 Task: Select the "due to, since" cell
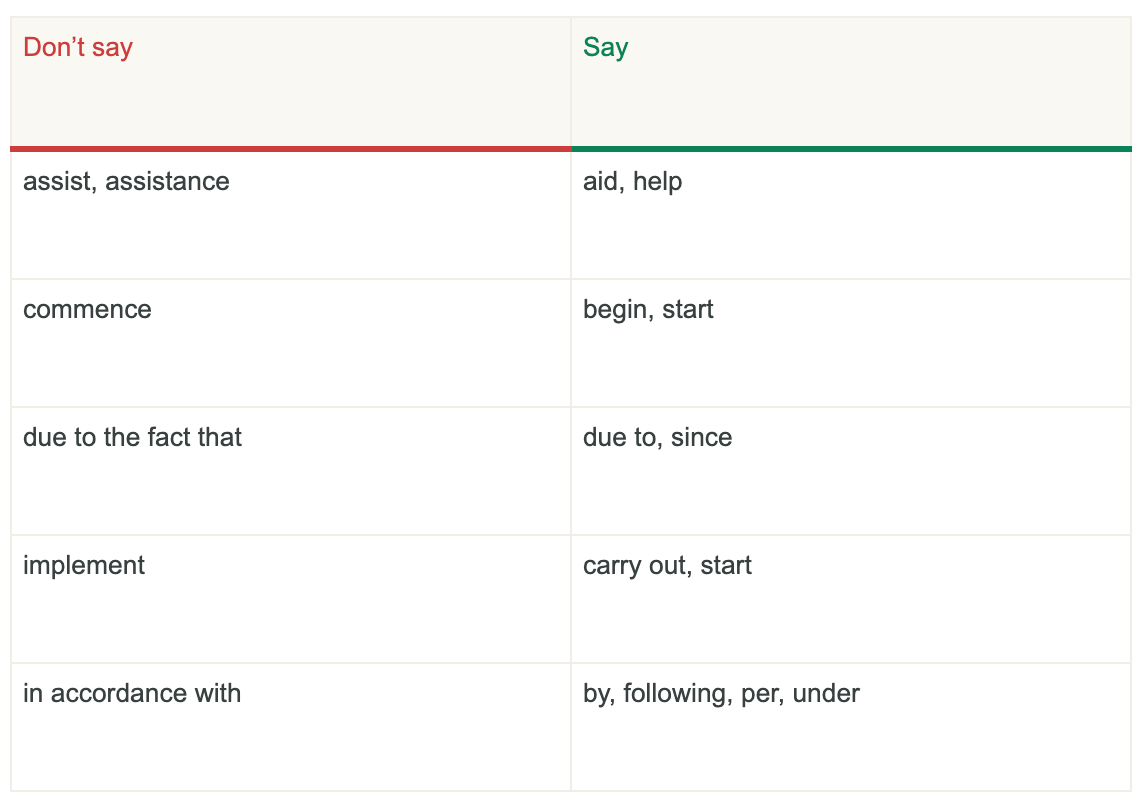(x=657, y=437)
